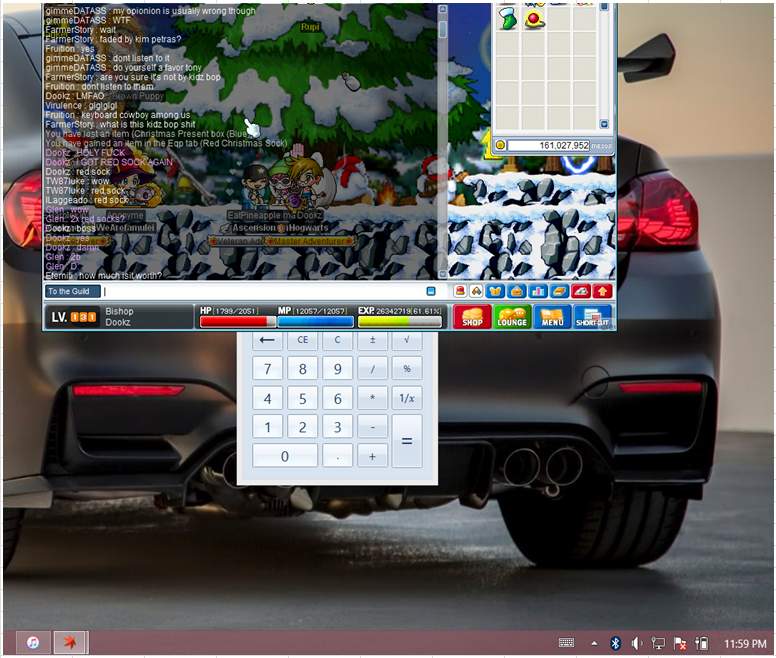Click the chat message input field

262,291
